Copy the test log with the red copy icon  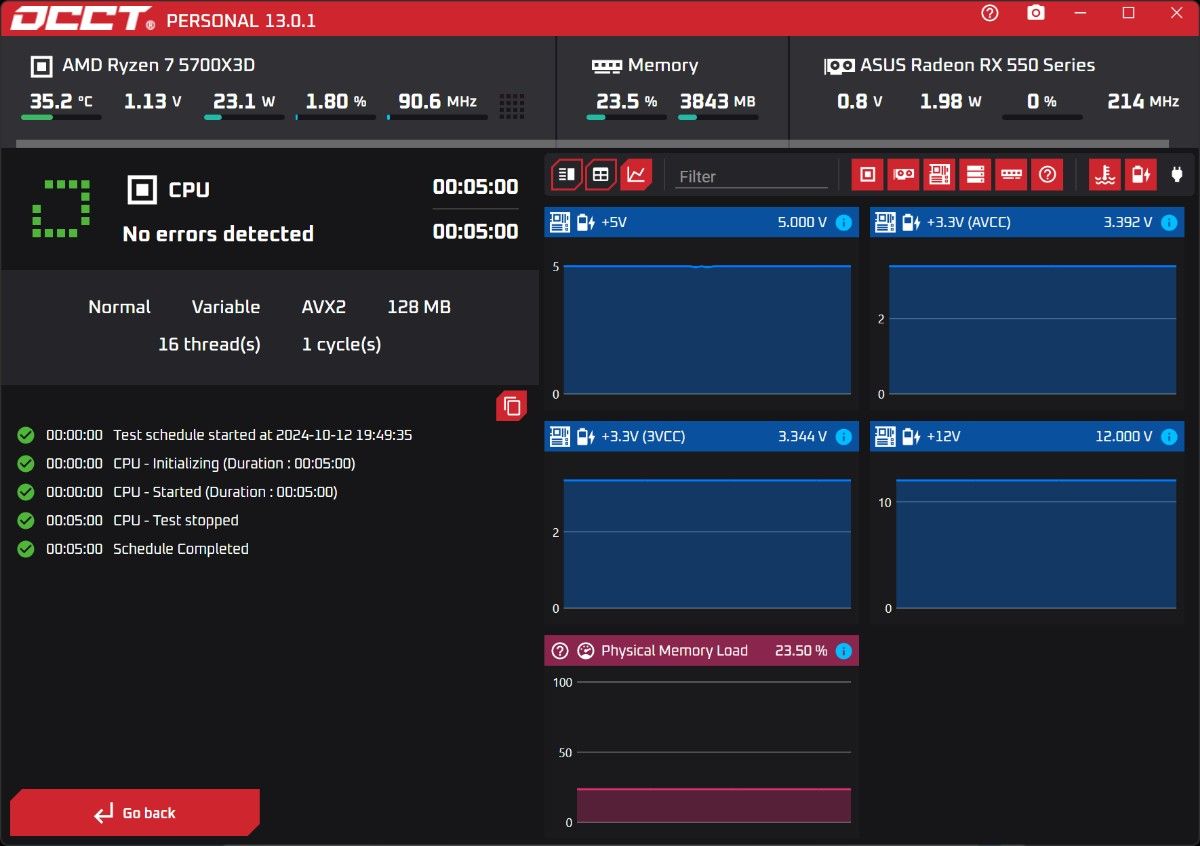click(512, 406)
